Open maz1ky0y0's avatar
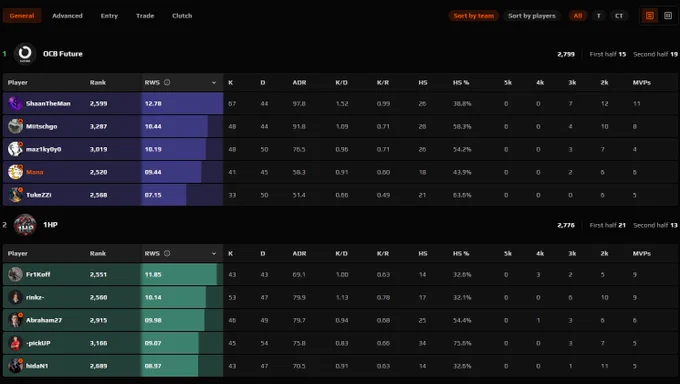Screen dimensions: 680x384 15,149
